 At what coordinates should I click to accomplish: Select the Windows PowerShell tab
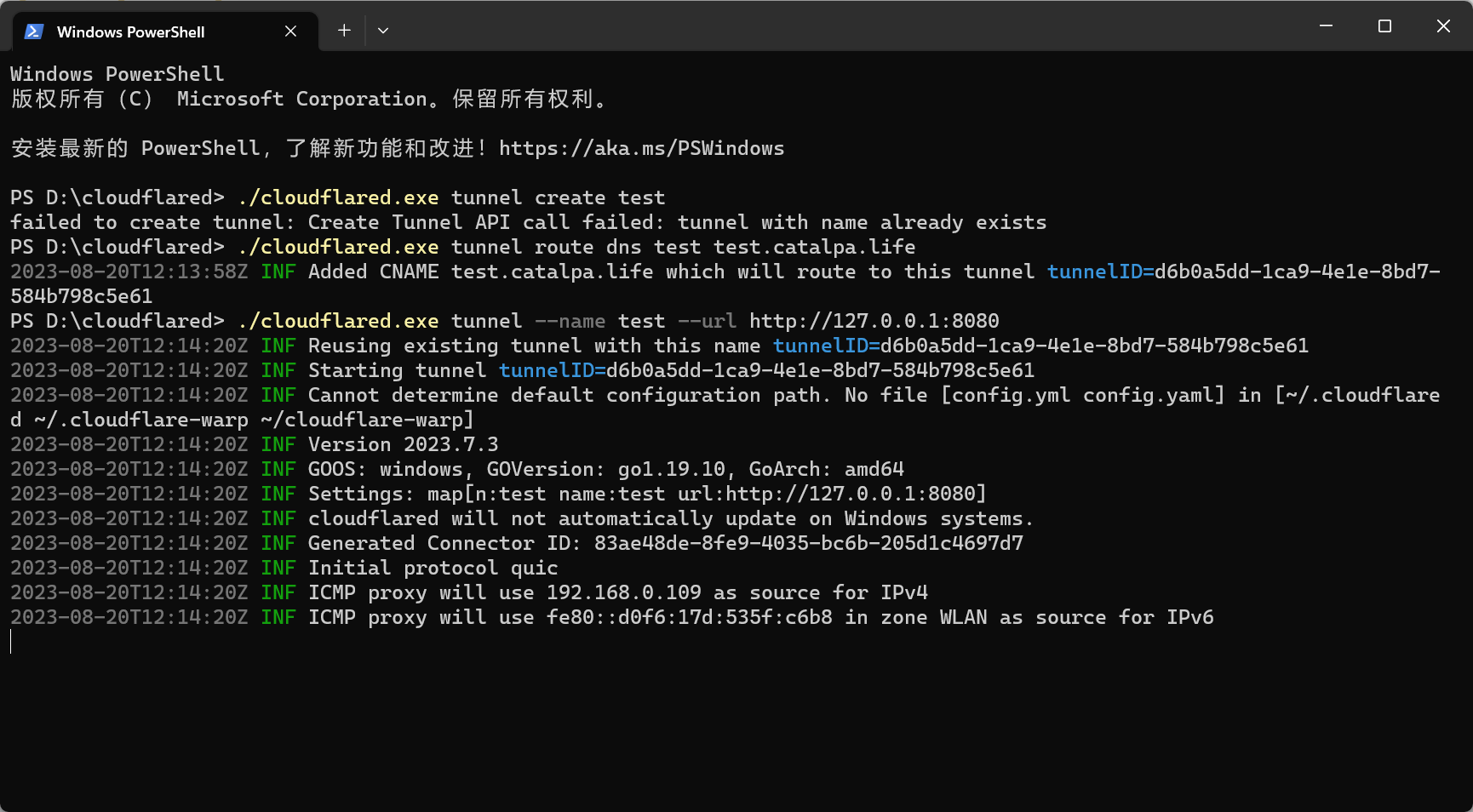[x=166, y=31]
